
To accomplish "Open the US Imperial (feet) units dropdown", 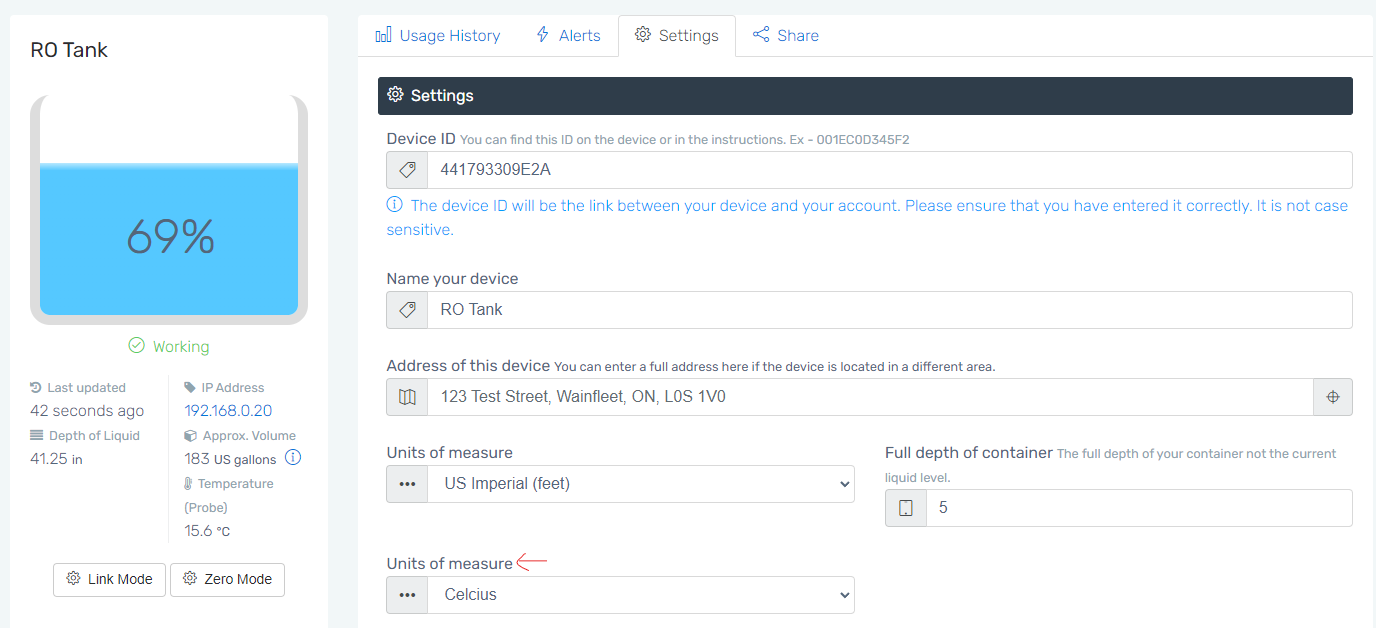I will click(x=641, y=484).
